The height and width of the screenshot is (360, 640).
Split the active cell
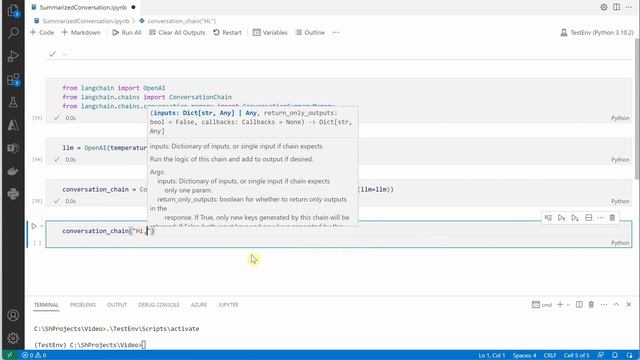589,218
